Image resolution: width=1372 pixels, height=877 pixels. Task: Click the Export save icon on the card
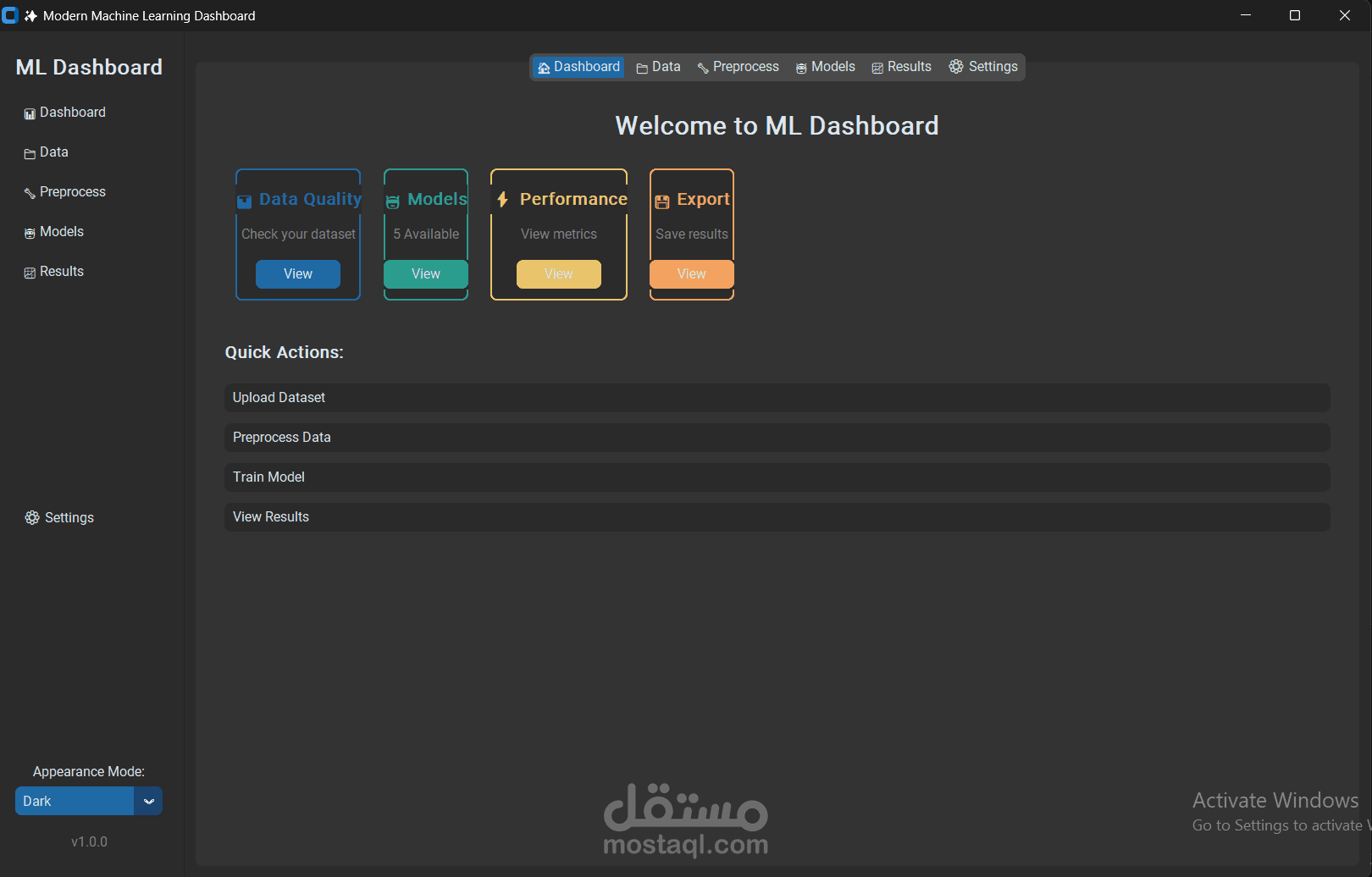pos(661,201)
